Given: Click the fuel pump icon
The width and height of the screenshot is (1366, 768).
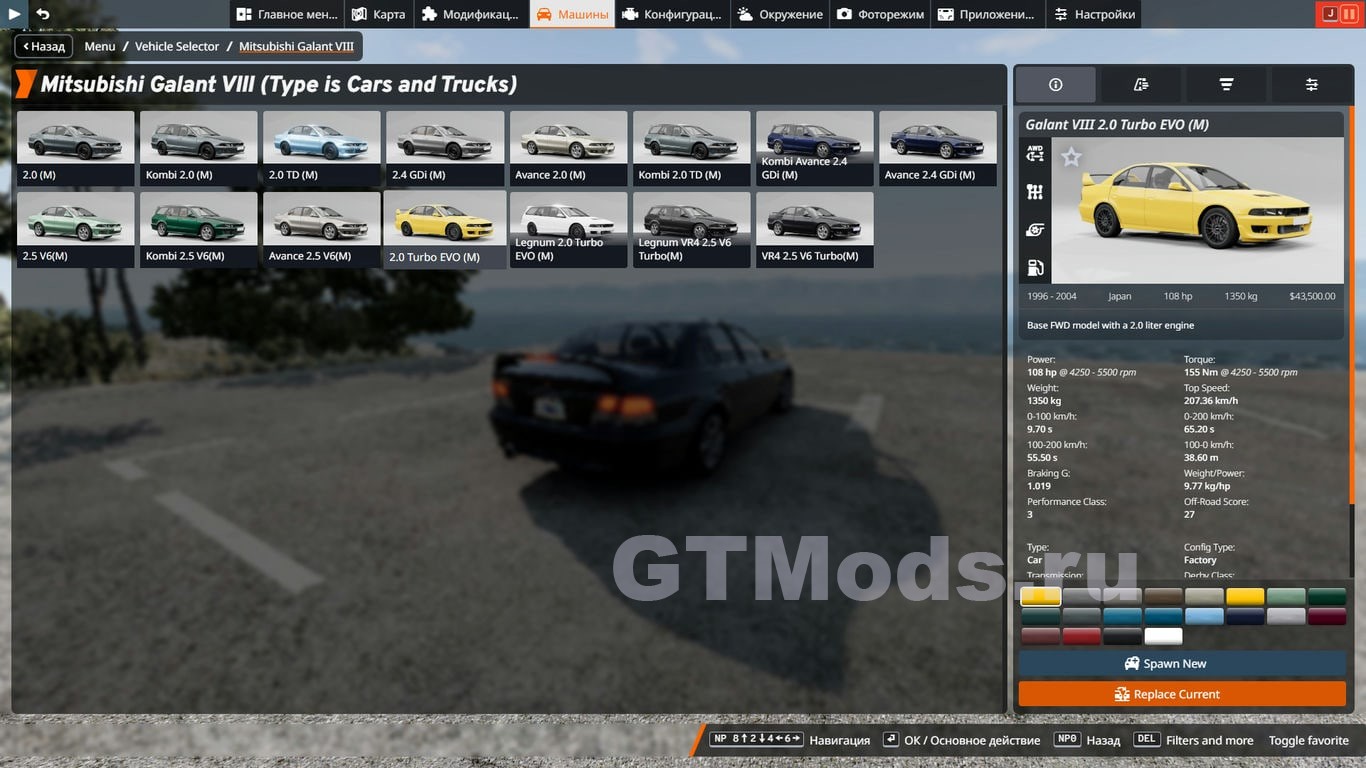Looking at the screenshot, I should [x=1035, y=268].
